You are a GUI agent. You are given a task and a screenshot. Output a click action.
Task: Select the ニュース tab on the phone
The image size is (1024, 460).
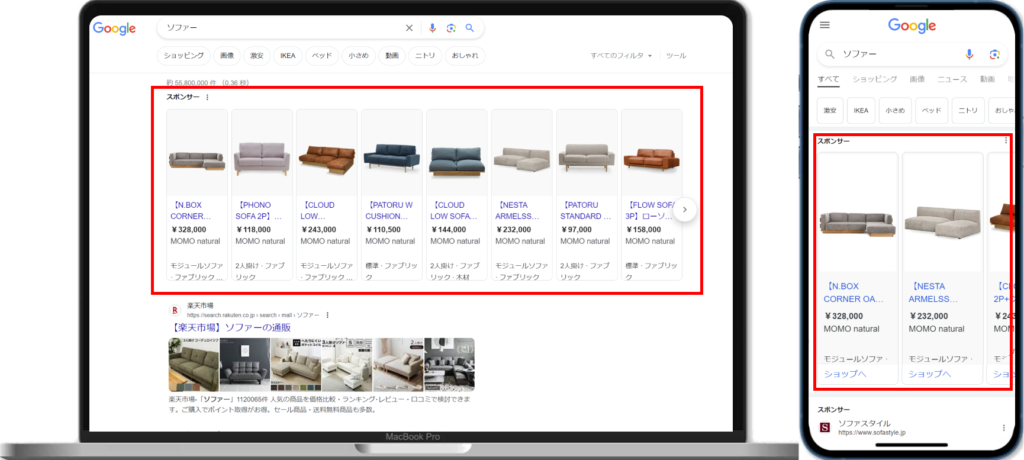(952, 79)
